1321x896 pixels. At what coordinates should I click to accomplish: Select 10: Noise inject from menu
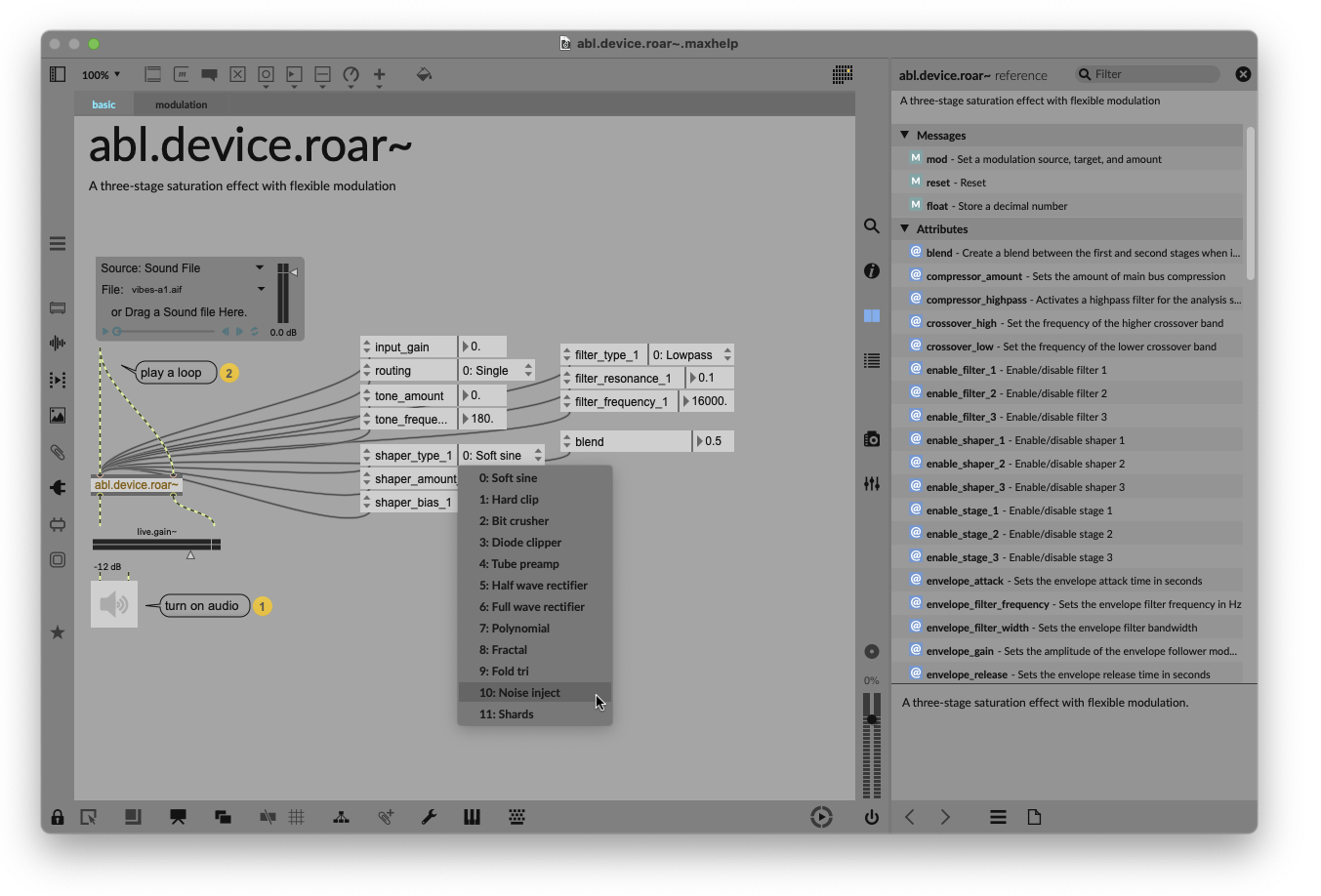pos(519,693)
